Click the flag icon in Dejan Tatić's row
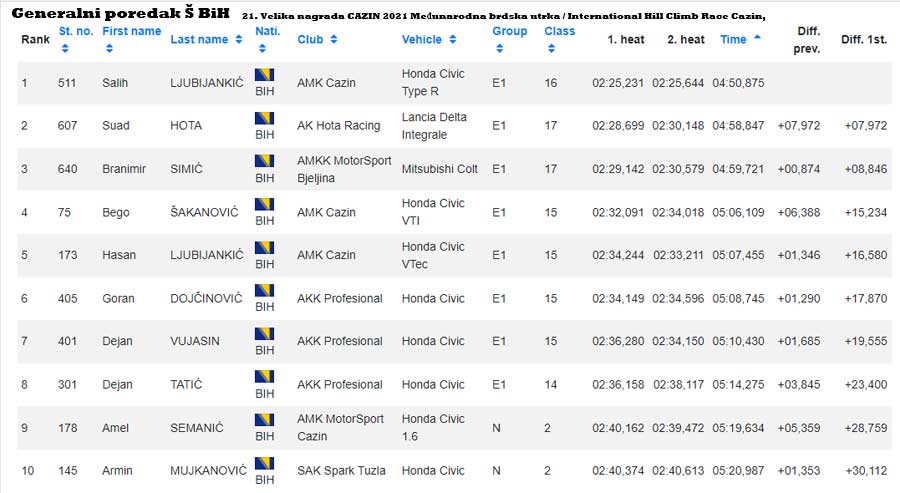Image resolution: width=900 pixels, height=493 pixels. point(265,376)
